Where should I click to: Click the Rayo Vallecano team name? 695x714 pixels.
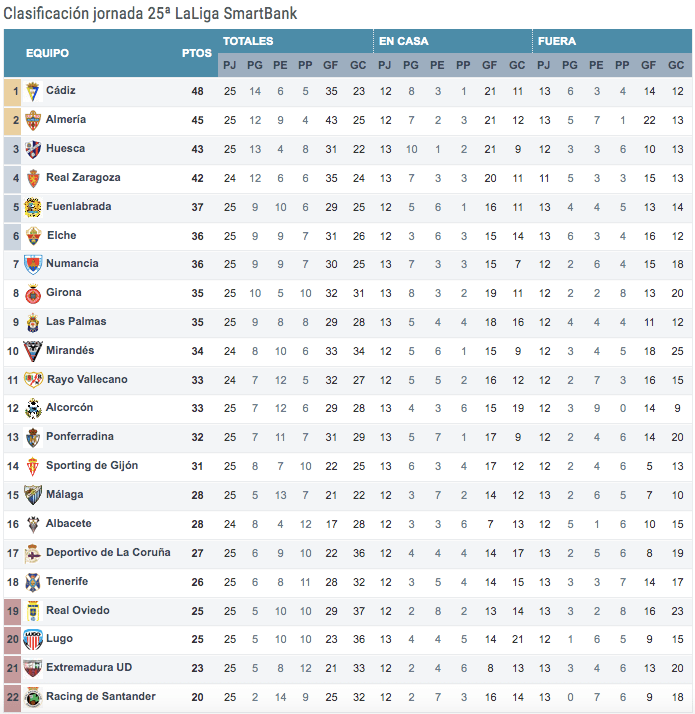[87, 380]
